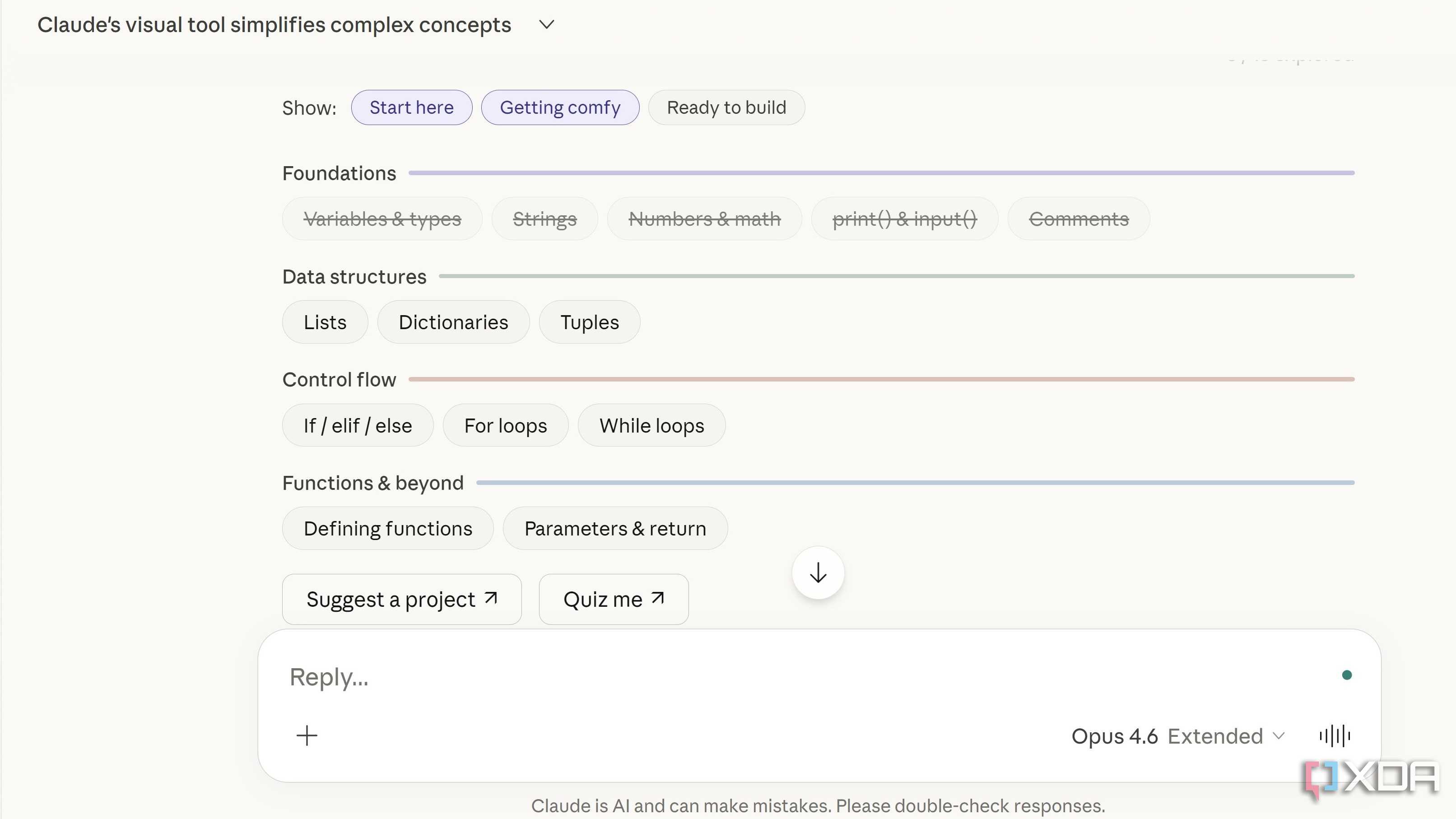Select the Variables & types topic

point(382,219)
